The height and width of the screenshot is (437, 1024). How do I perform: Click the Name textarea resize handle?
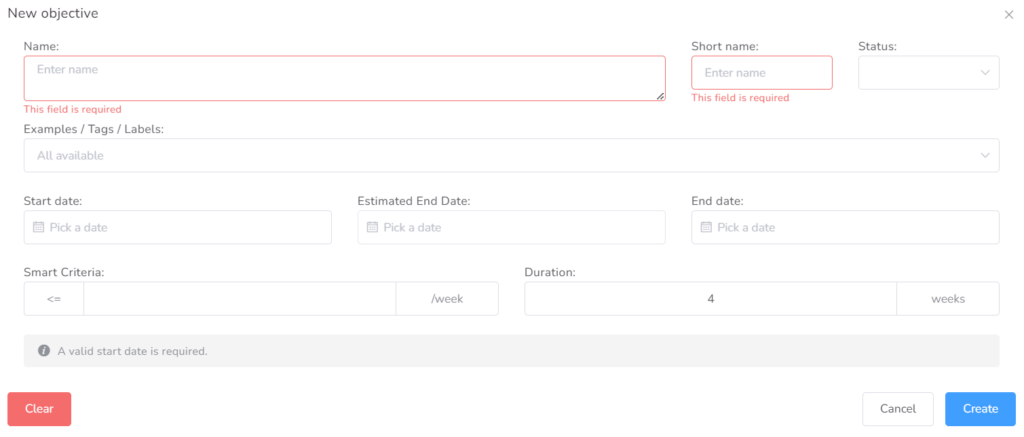(660, 96)
